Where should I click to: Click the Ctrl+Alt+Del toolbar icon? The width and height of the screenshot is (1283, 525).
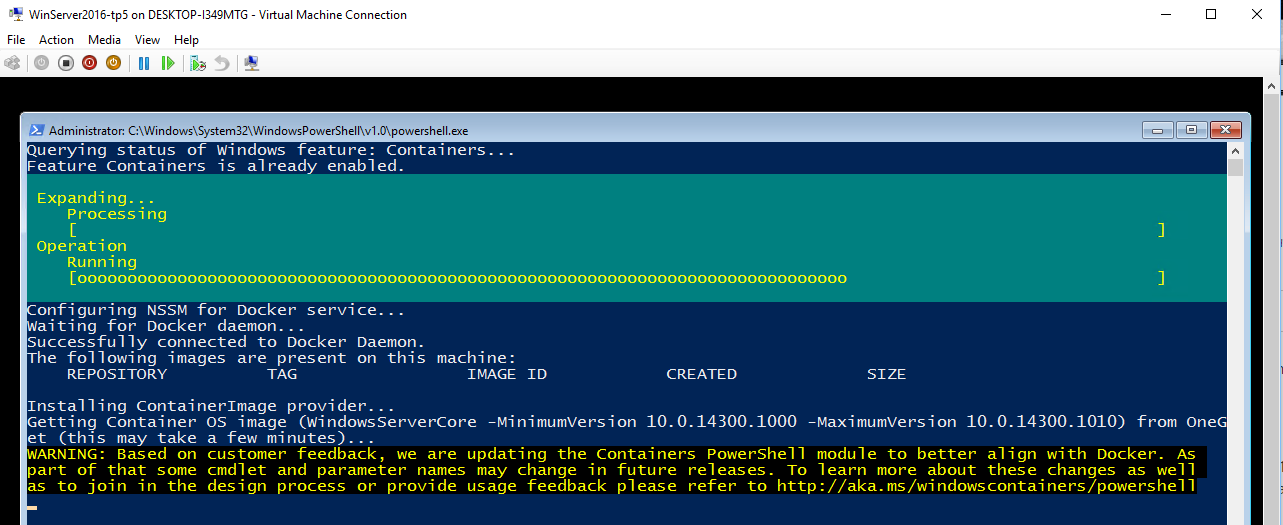click(13, 63)
